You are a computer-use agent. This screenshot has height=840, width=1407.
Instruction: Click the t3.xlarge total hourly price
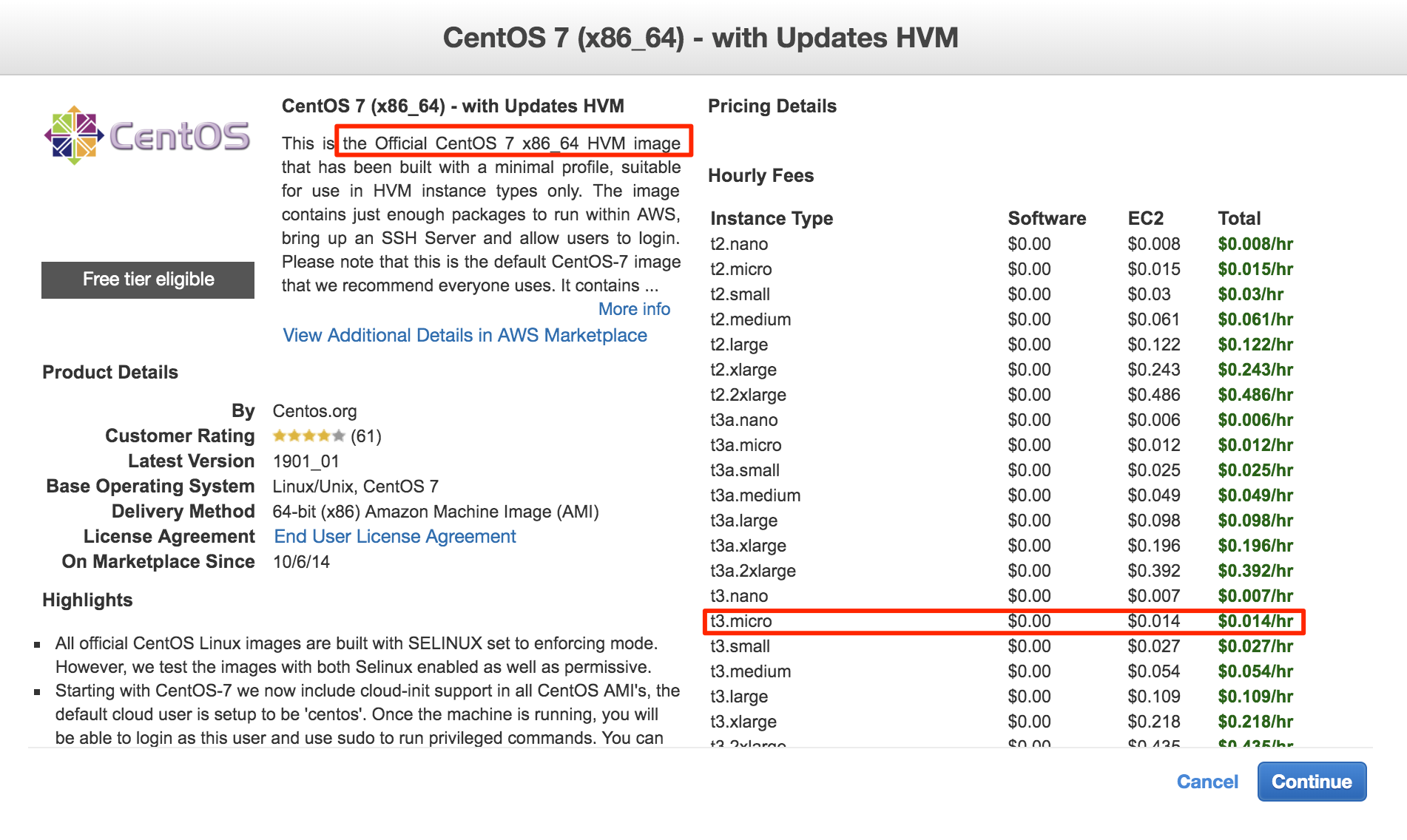[x=1255, y=722]
